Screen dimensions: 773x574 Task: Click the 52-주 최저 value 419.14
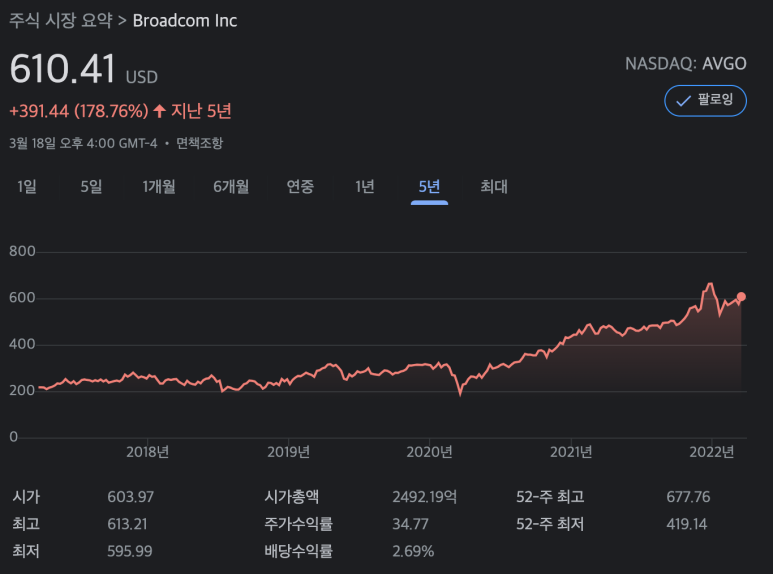[x=687, y=524]
